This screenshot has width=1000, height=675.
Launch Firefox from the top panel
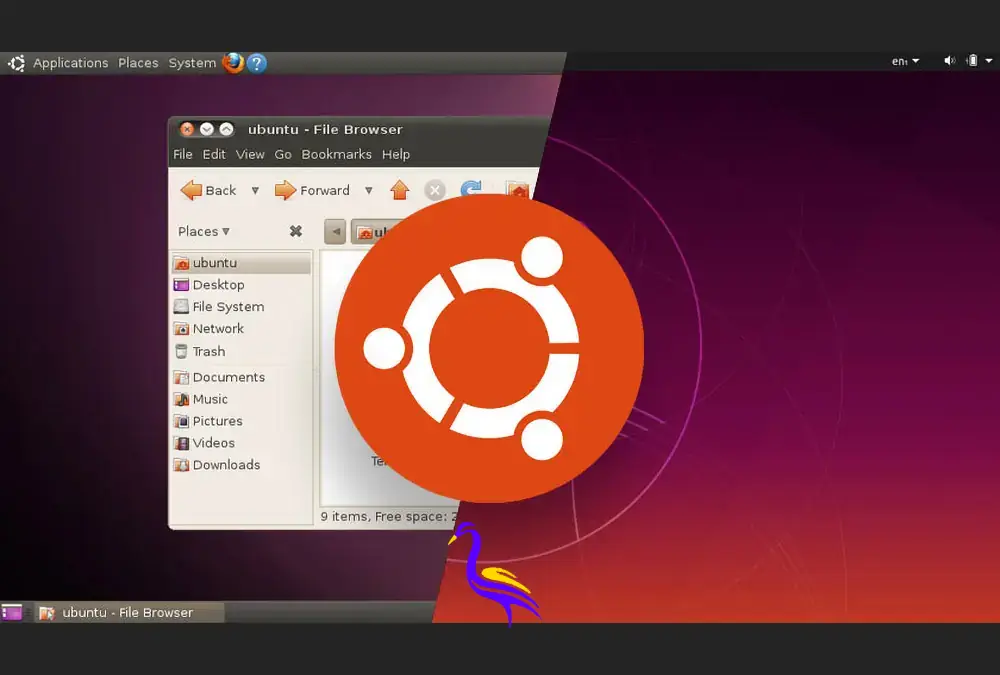233,63
